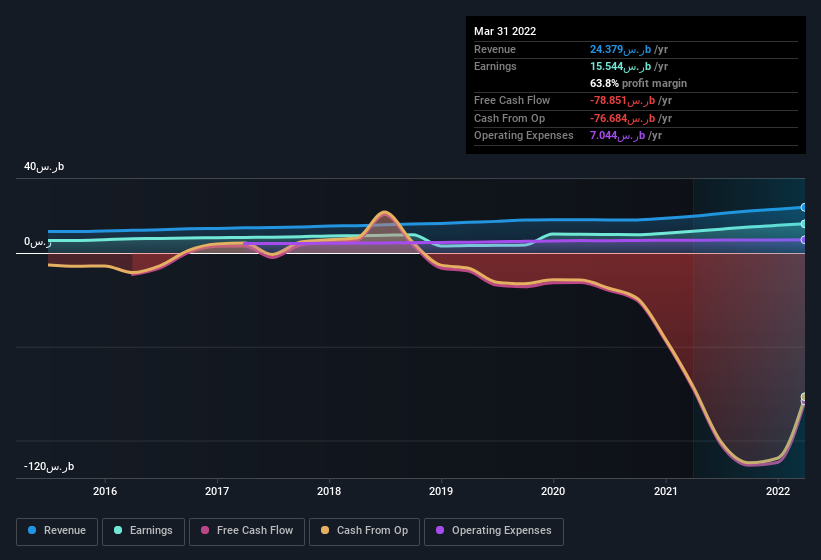Toggle the Cash From Op legend button
This screenshot has width=821, height=560.
coord(364,531)
